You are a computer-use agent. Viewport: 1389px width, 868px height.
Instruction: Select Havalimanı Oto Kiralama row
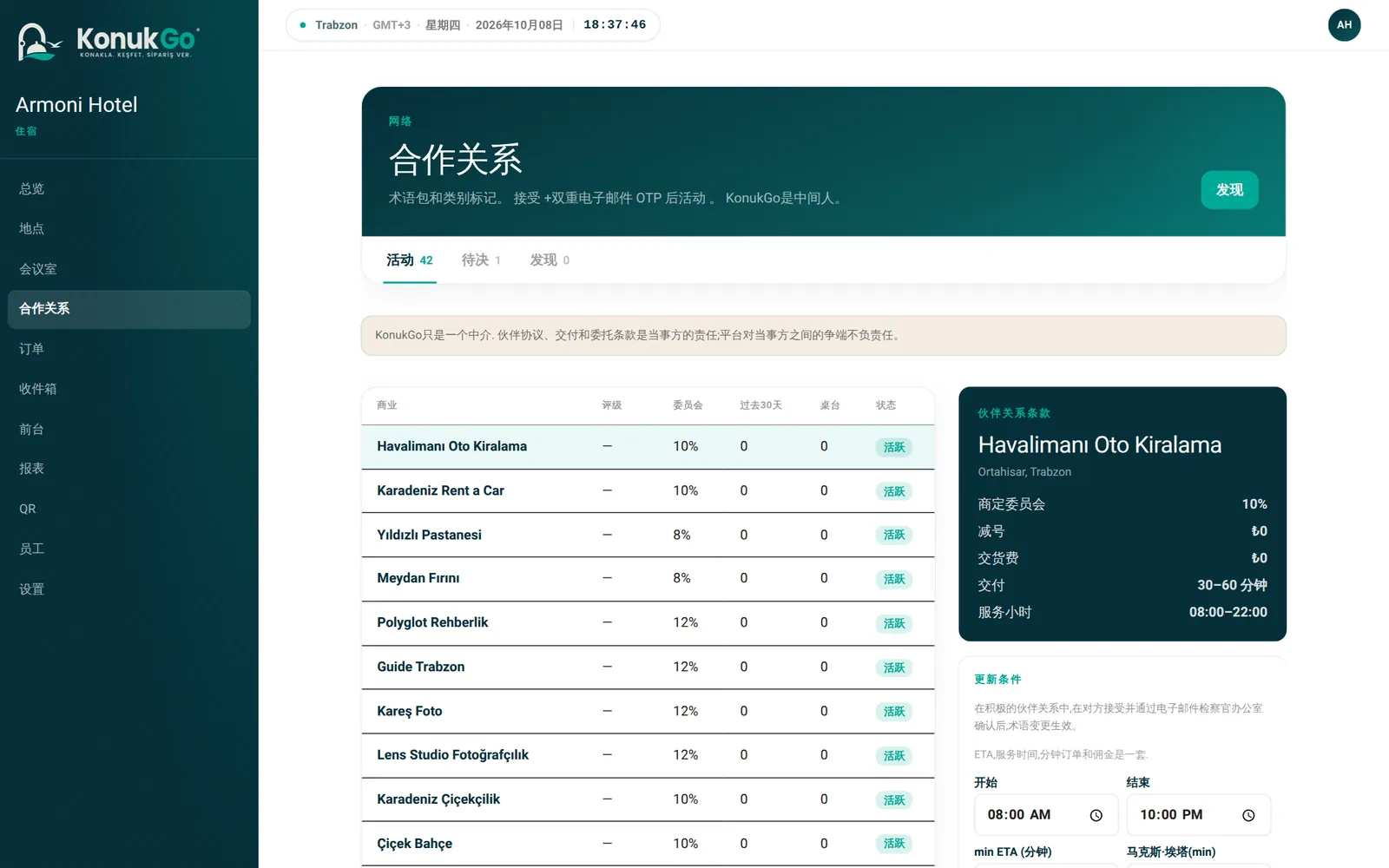tap(648, 446)
